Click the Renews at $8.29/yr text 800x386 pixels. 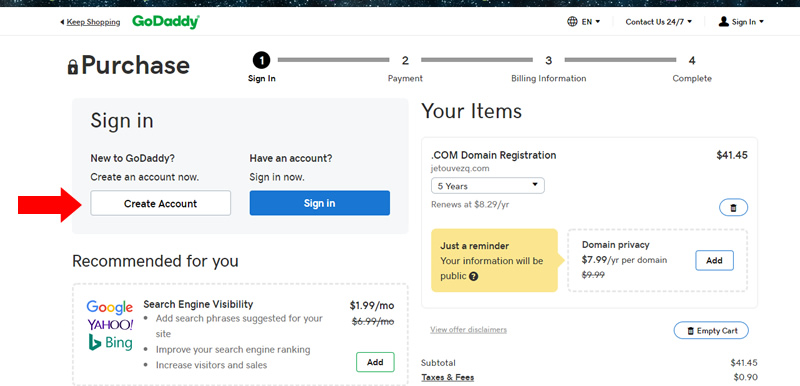[470, 204]
